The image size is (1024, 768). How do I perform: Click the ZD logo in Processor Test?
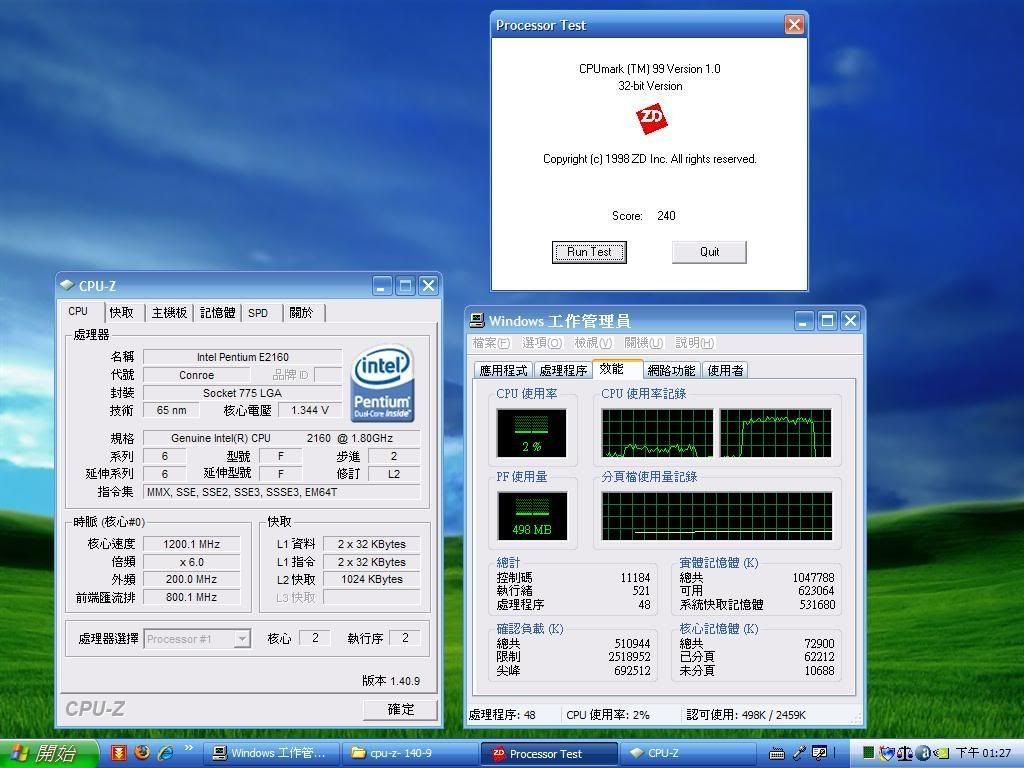click(x=651, y=120)
